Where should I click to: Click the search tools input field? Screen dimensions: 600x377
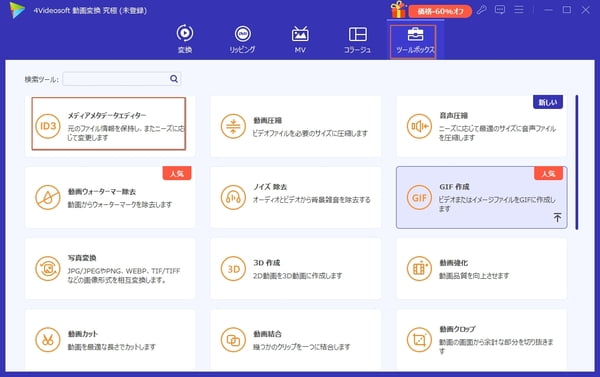pyautogui.click(x=122, y=79)
